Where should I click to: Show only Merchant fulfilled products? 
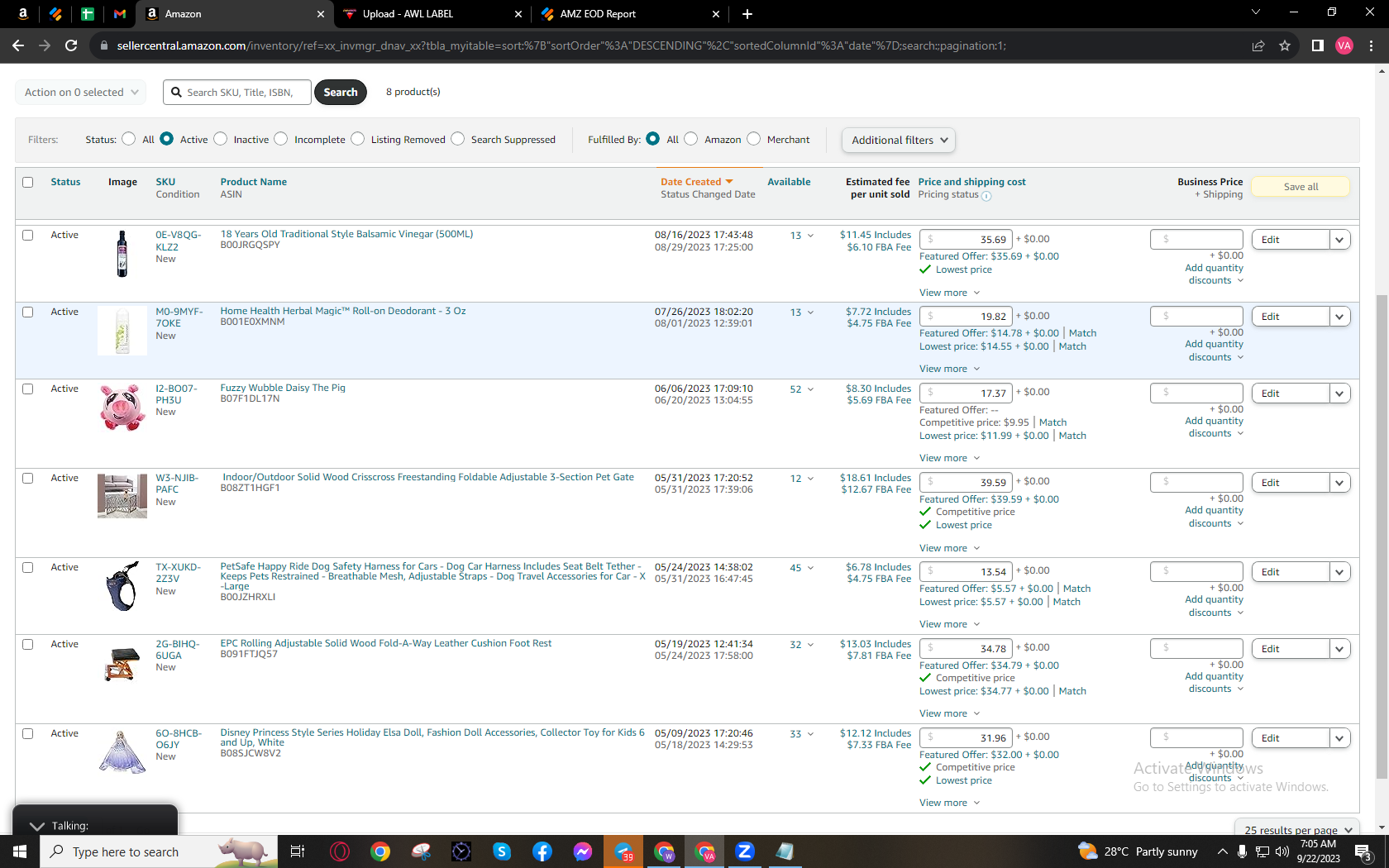tap(754, 139)
